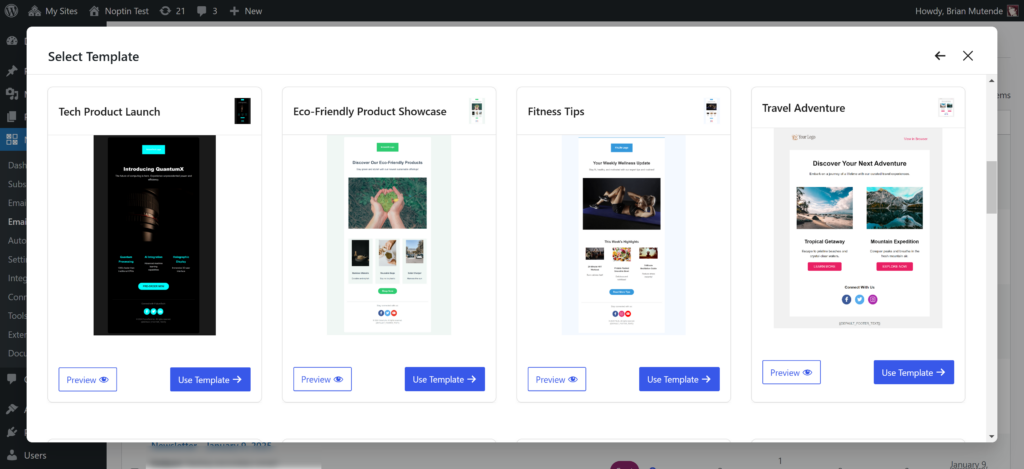
Task: Click the home icon beside Noptin Test
Action: 94,11
